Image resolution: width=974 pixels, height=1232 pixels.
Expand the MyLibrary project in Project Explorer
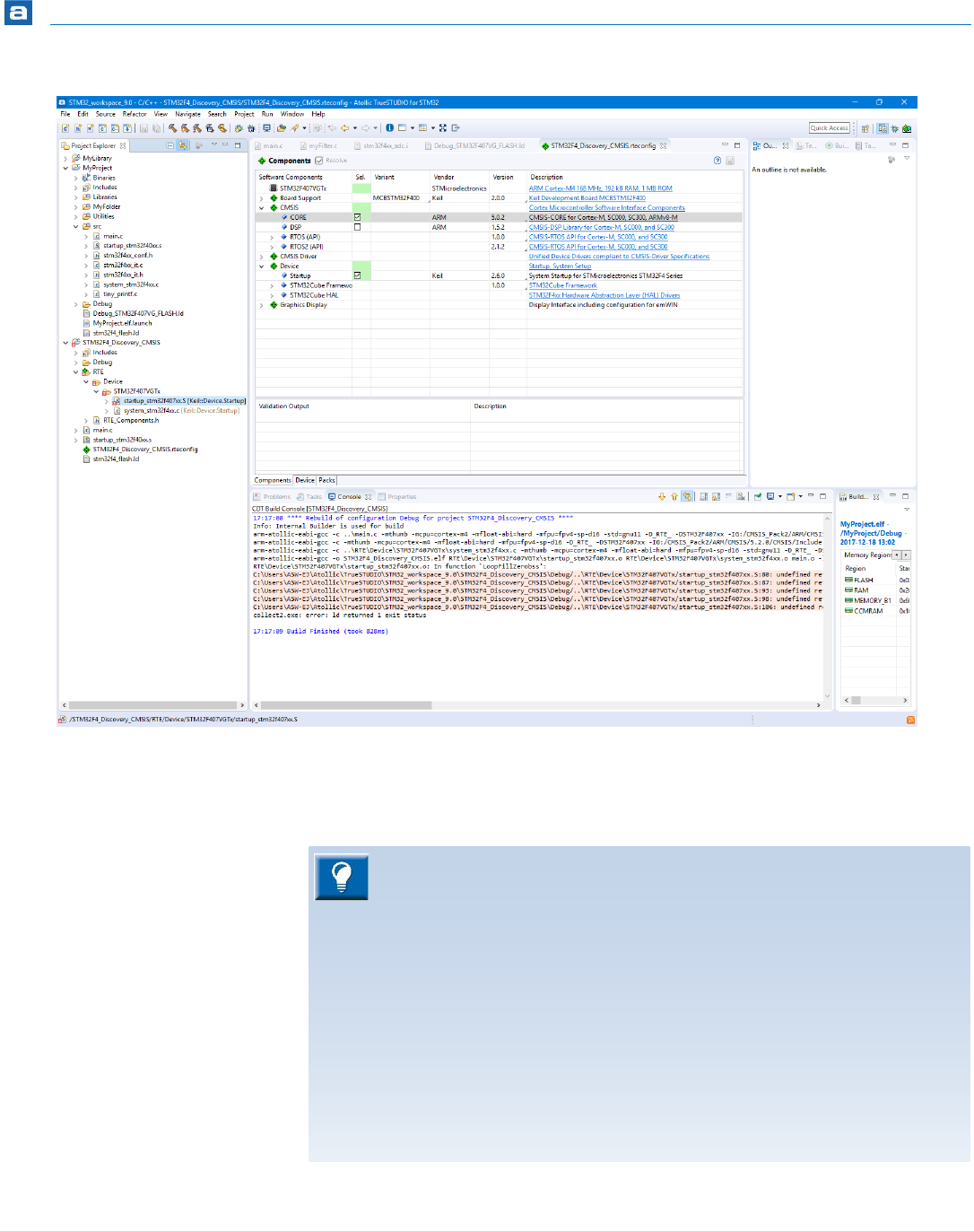[x=65, y=158]
